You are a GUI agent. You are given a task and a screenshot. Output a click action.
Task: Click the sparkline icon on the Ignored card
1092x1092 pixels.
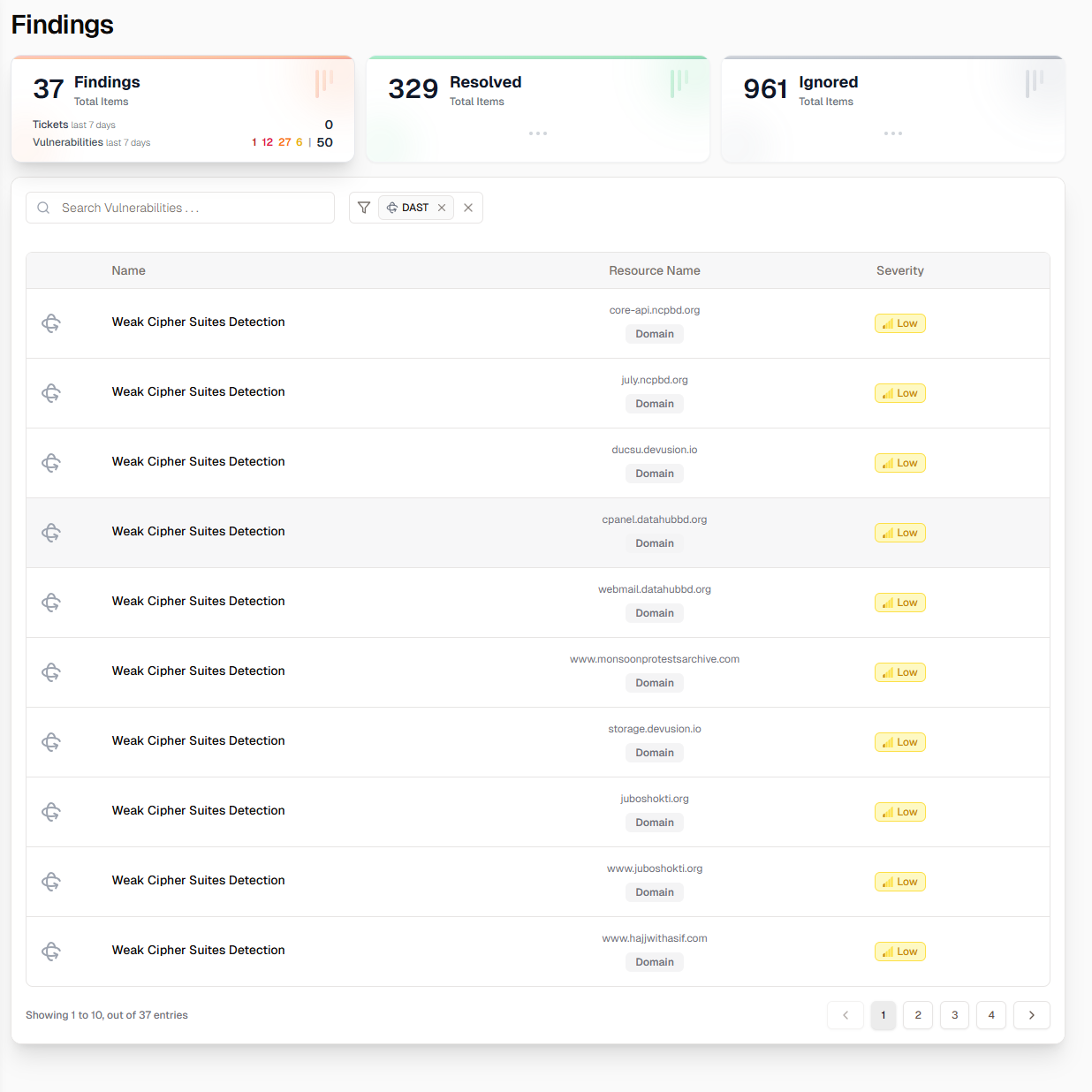coord(1033,84)
